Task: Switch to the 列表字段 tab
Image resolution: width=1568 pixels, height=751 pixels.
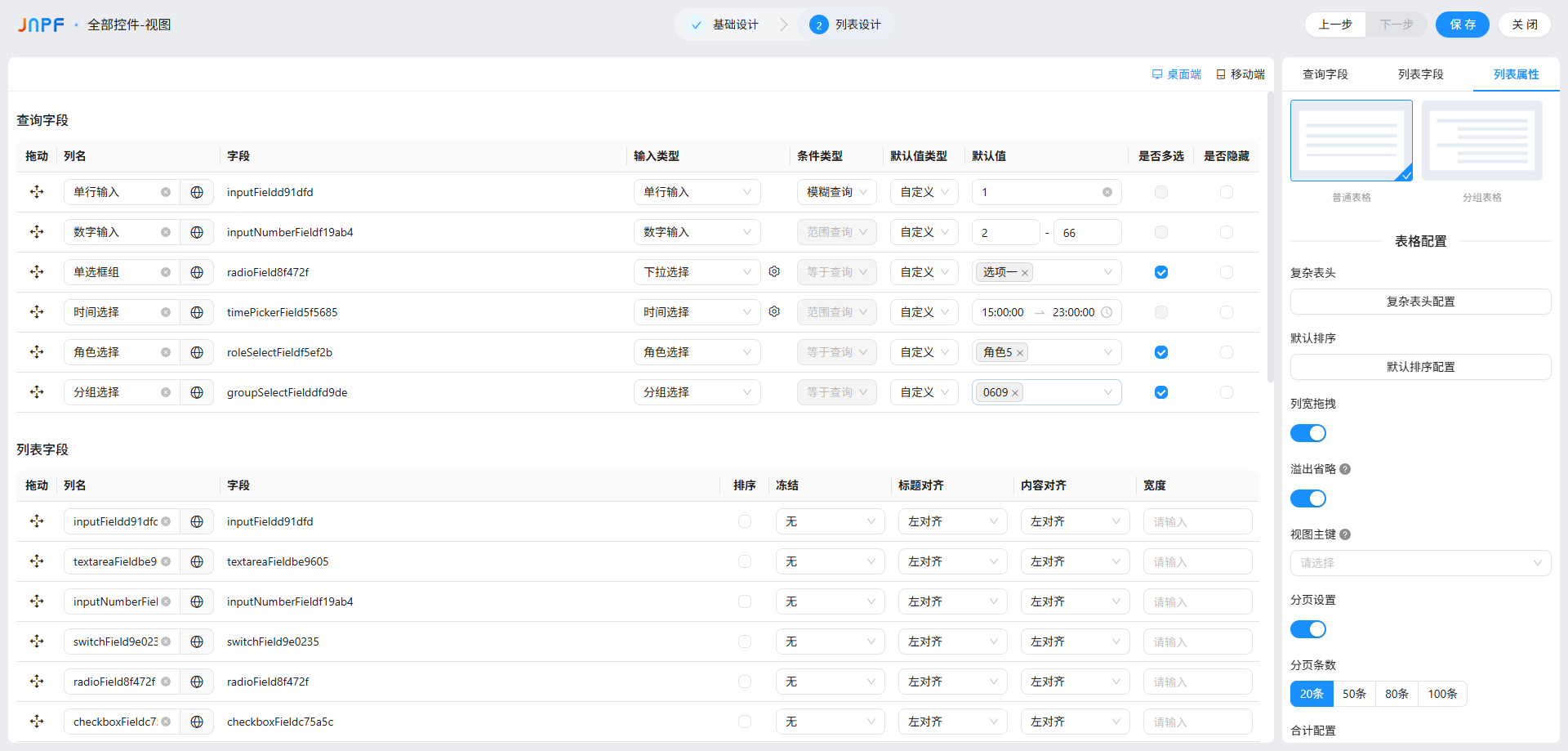Action: [1420, 74]
